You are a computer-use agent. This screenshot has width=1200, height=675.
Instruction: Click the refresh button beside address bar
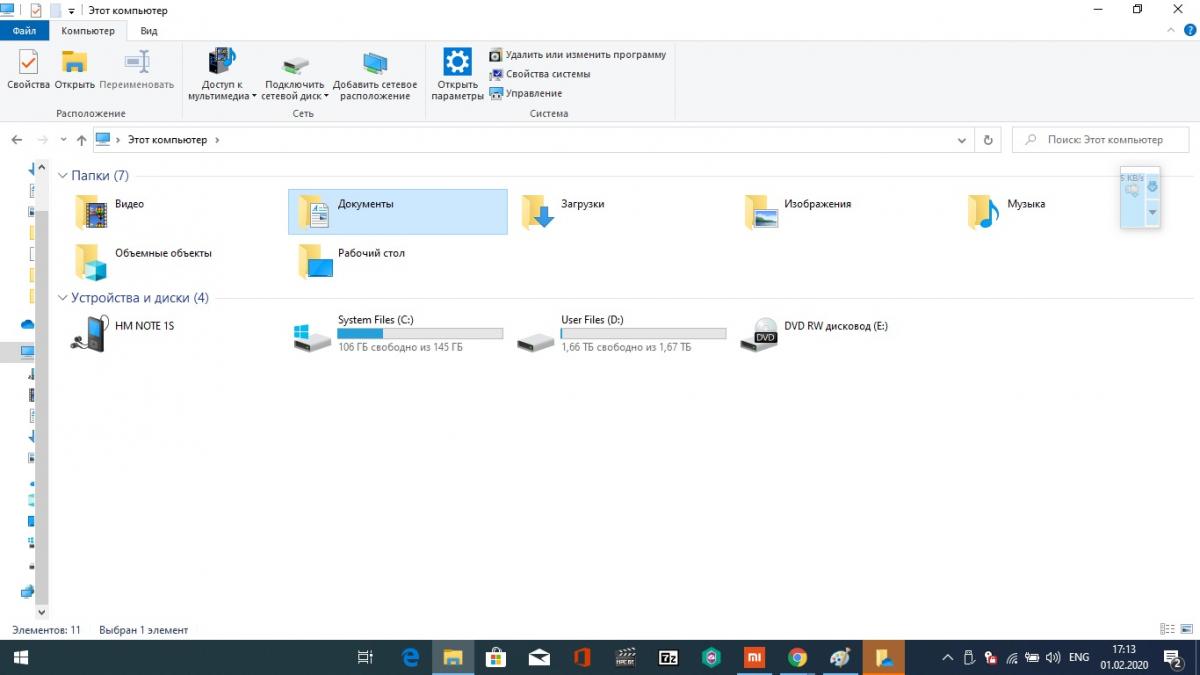coord(988,140)
